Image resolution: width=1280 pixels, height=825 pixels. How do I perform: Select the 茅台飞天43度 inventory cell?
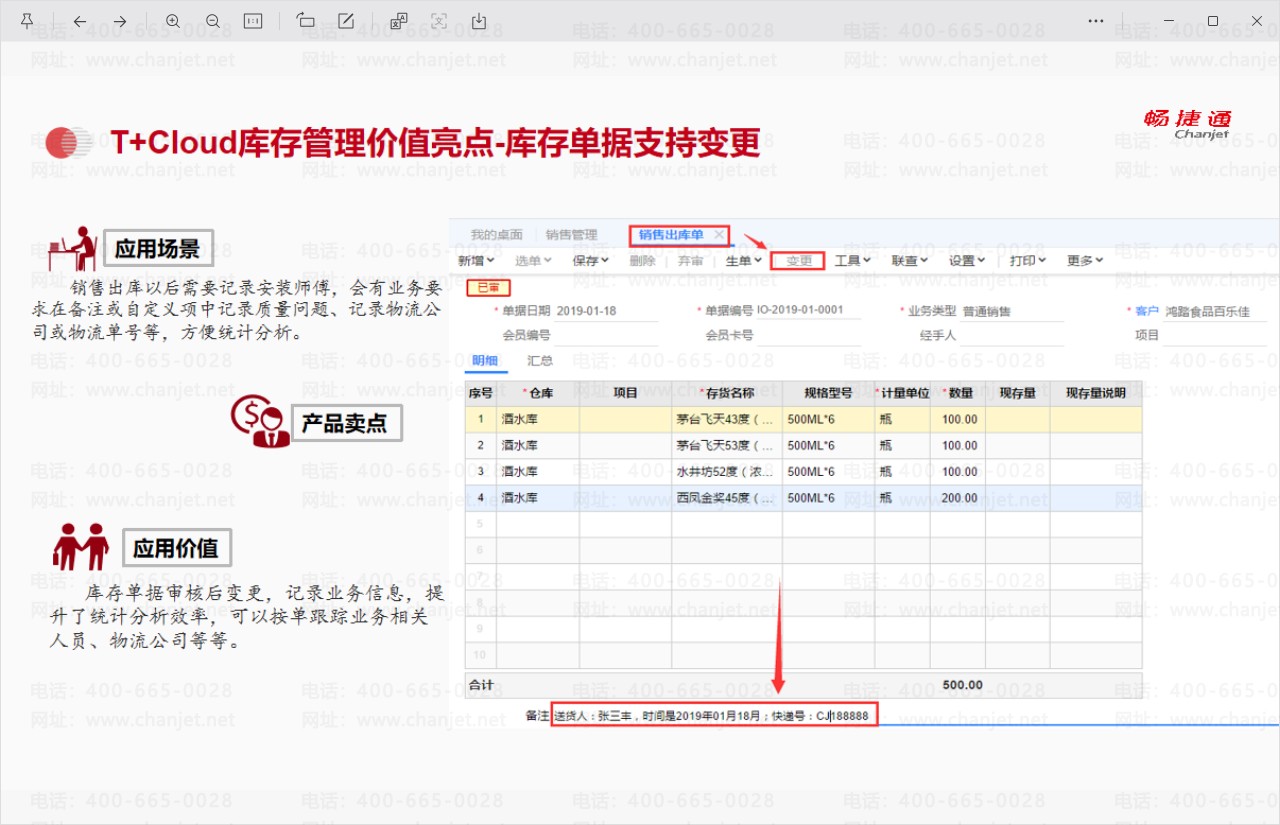pyautogui.click(x=727, y=419)
